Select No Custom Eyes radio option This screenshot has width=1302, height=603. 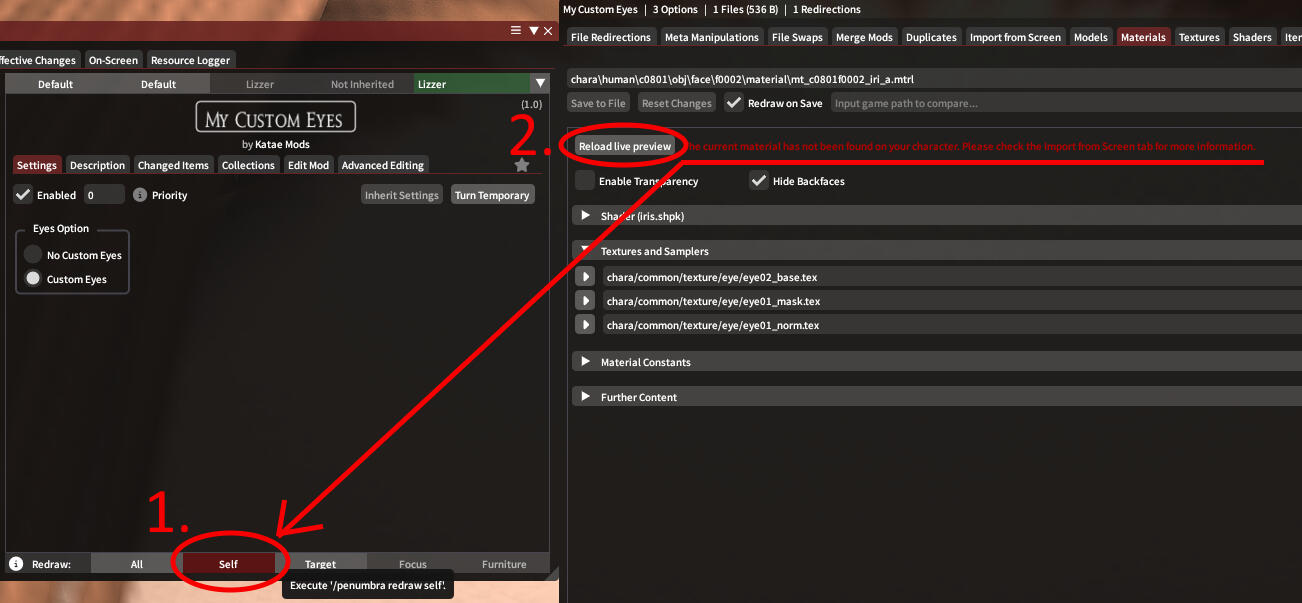pos(34,255)
